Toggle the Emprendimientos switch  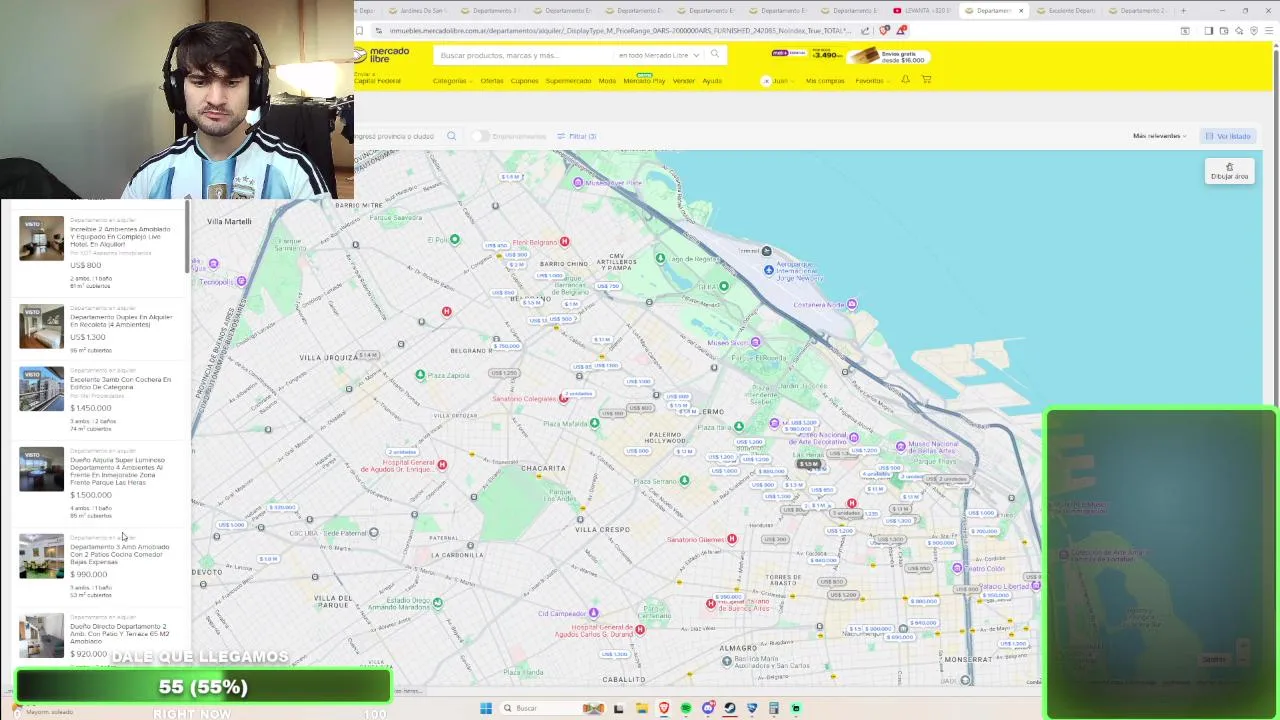point(481,136)
